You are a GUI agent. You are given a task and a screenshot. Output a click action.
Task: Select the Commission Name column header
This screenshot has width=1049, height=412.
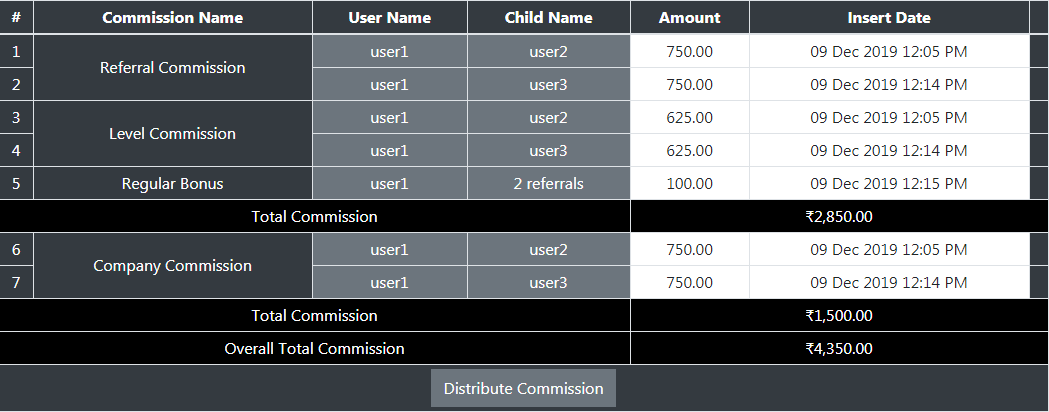[172, 18]
